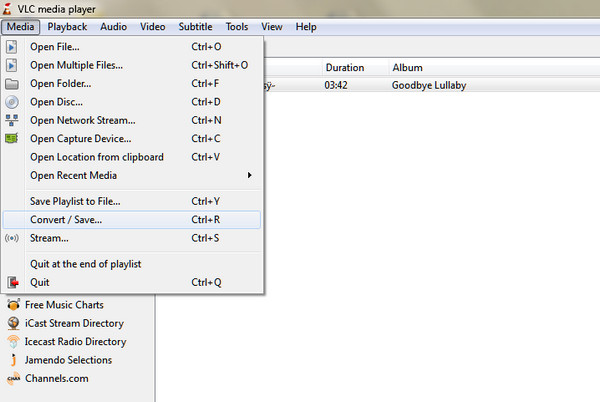Screen dimensions: 600x402
Task: Choose Open Capture Device... entry
Action: click(132, 139)
